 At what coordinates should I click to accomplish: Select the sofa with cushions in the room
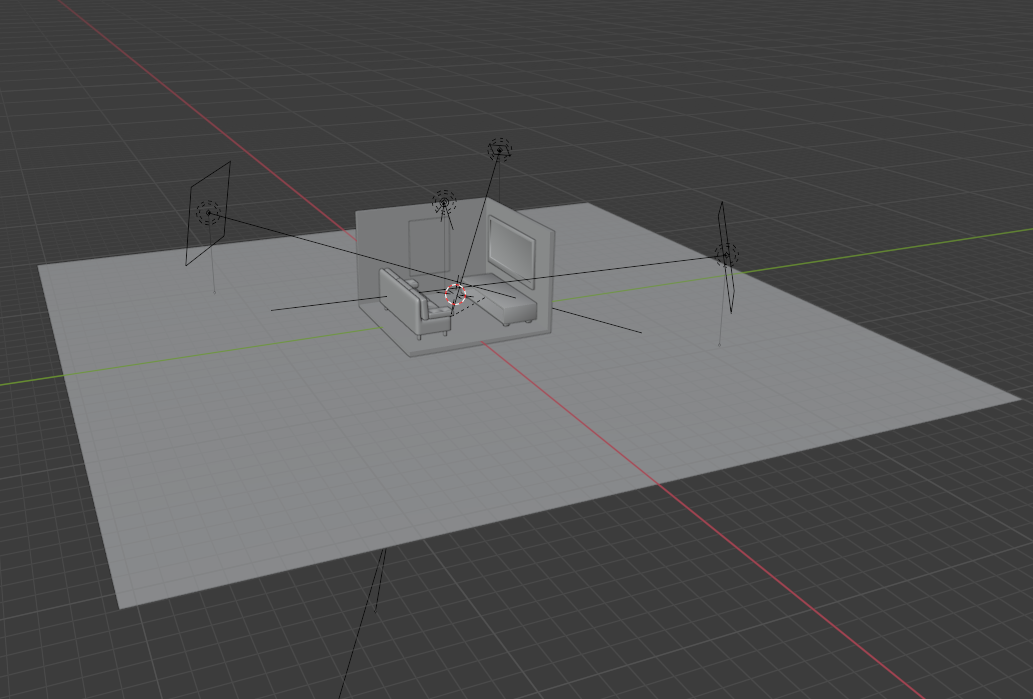tap(413, 304)
